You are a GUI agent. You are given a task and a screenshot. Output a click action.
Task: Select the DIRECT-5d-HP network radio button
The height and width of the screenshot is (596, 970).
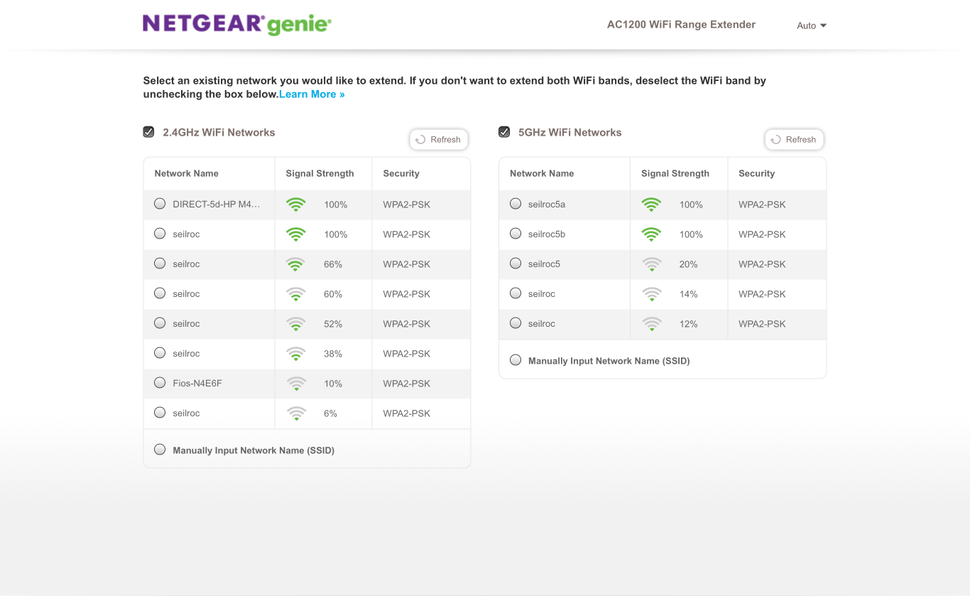(160, 203)
